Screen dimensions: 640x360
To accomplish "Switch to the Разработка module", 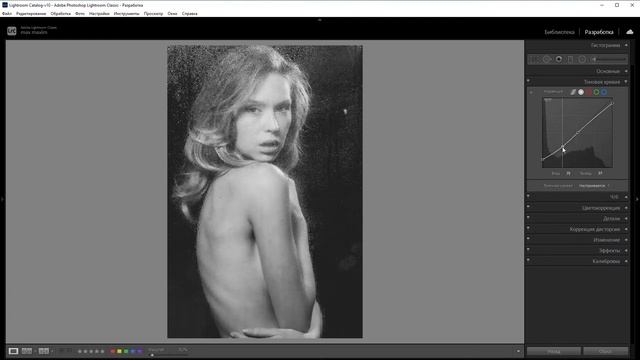I will 599,32.
